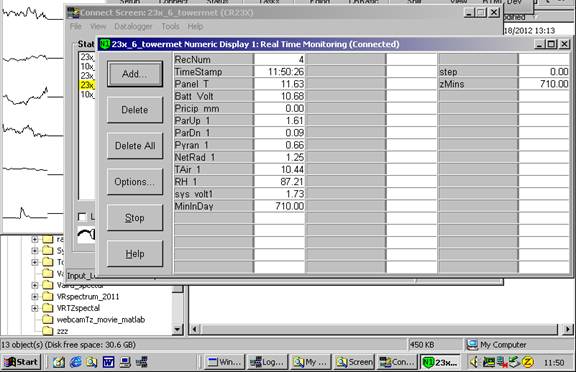Open View menu in Connect Screen

point(98,26)
